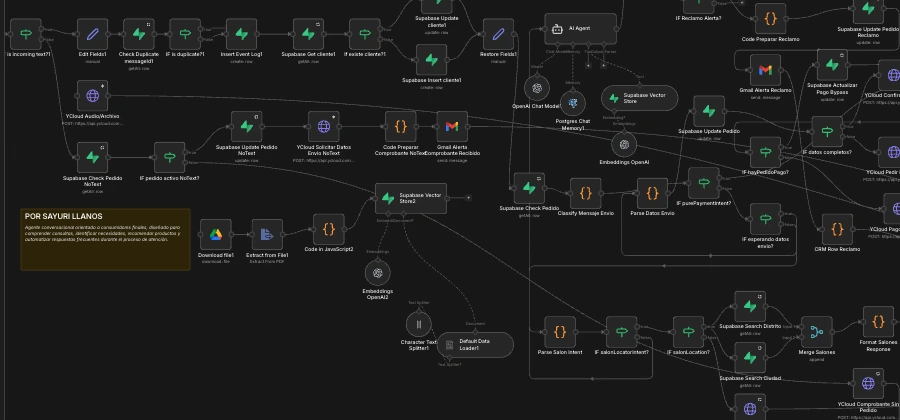Select the YCloud Audio/Archivo HTTP node

[92, 96]
